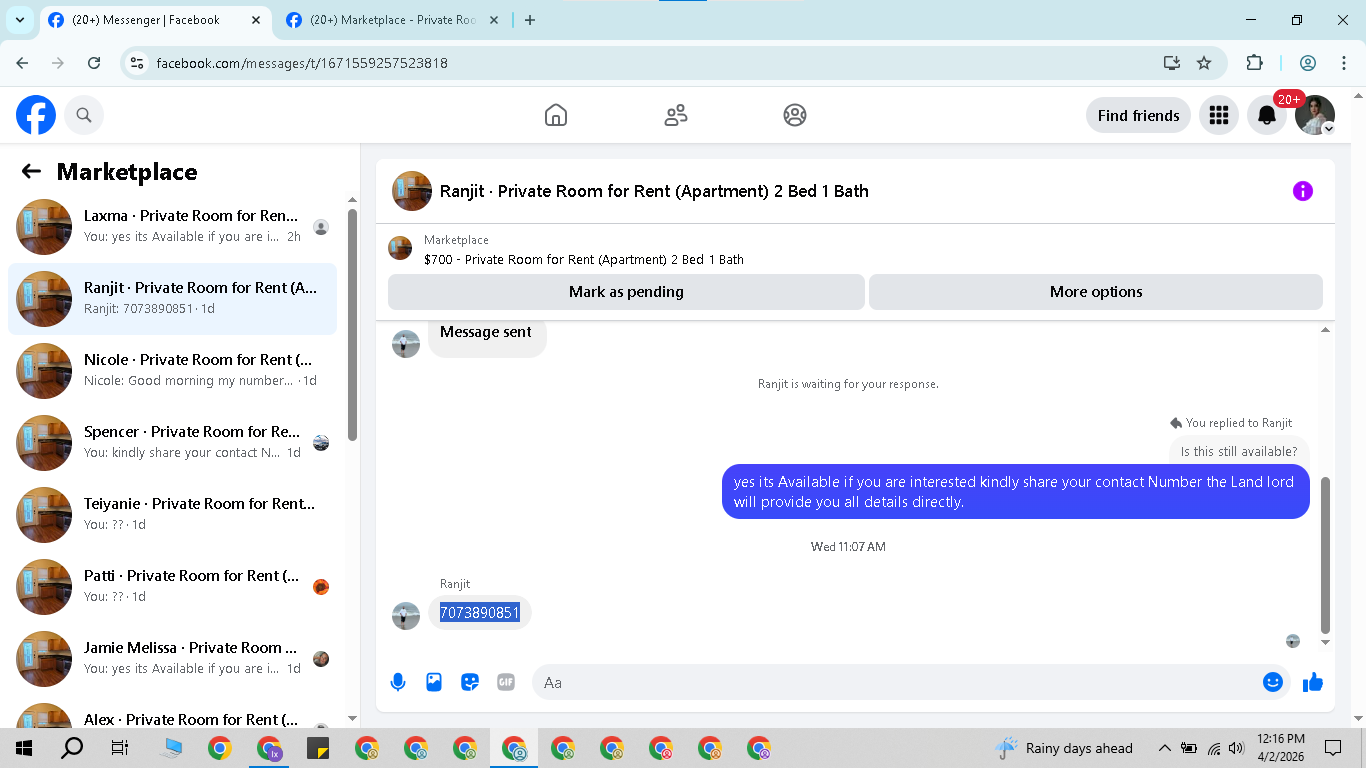The height and width of the screenshot is (768, 1366).
Task: Click the Facebook logo icon
Action: coord(36,115)
